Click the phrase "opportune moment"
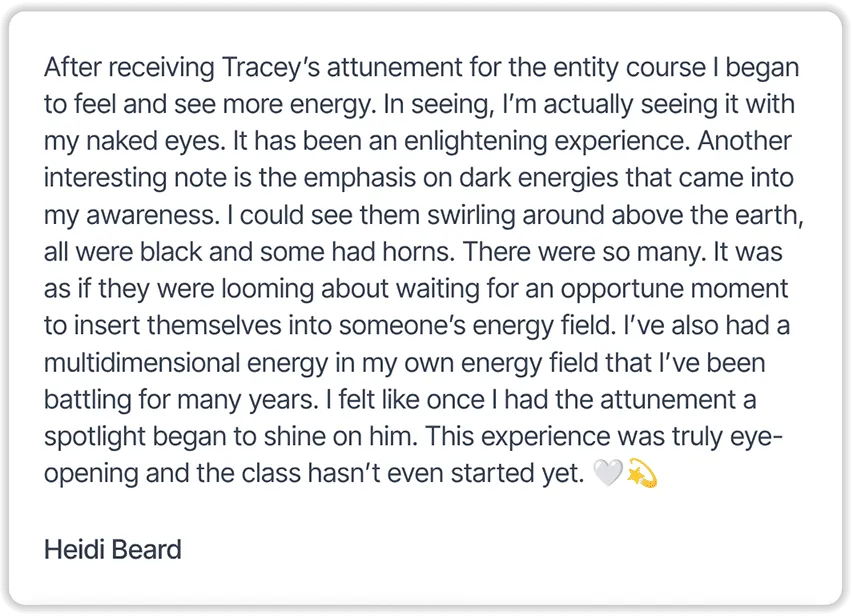This screenshot has width=853, height=614. coord(675,289)
